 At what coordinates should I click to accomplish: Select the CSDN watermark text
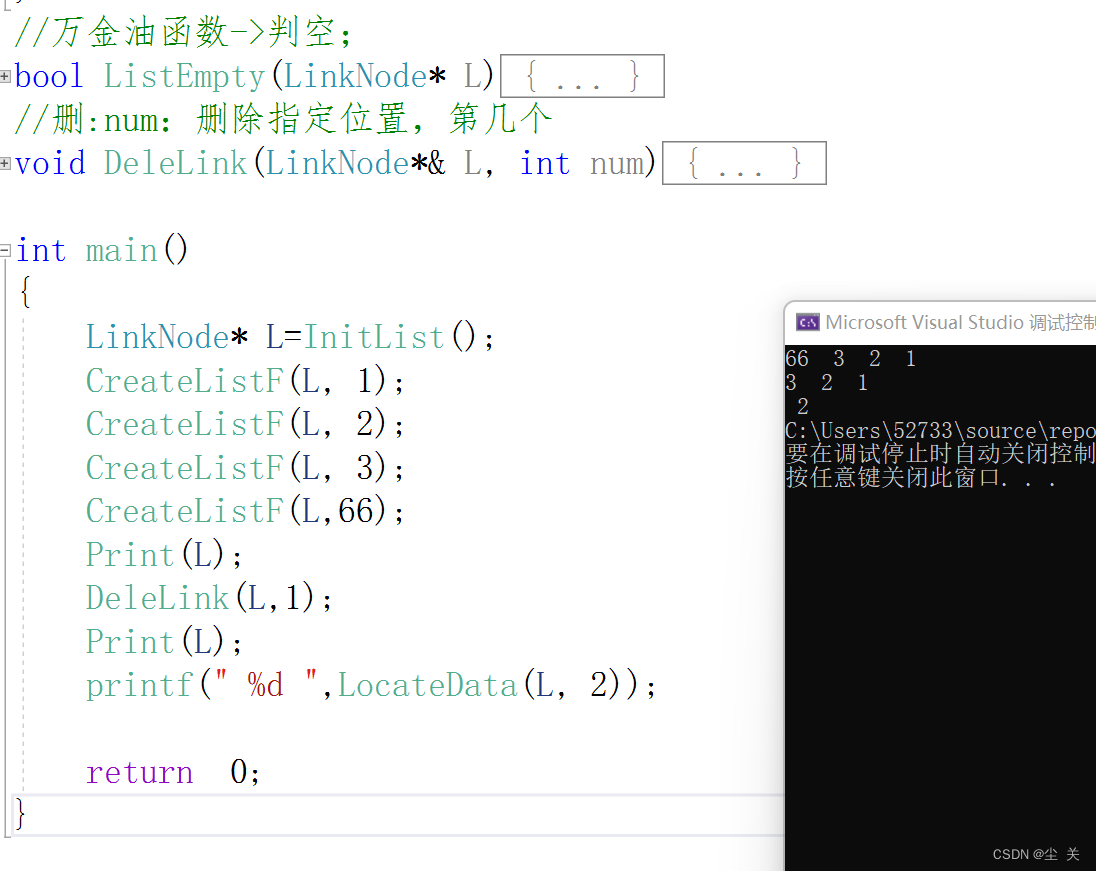click(1036, 853)
